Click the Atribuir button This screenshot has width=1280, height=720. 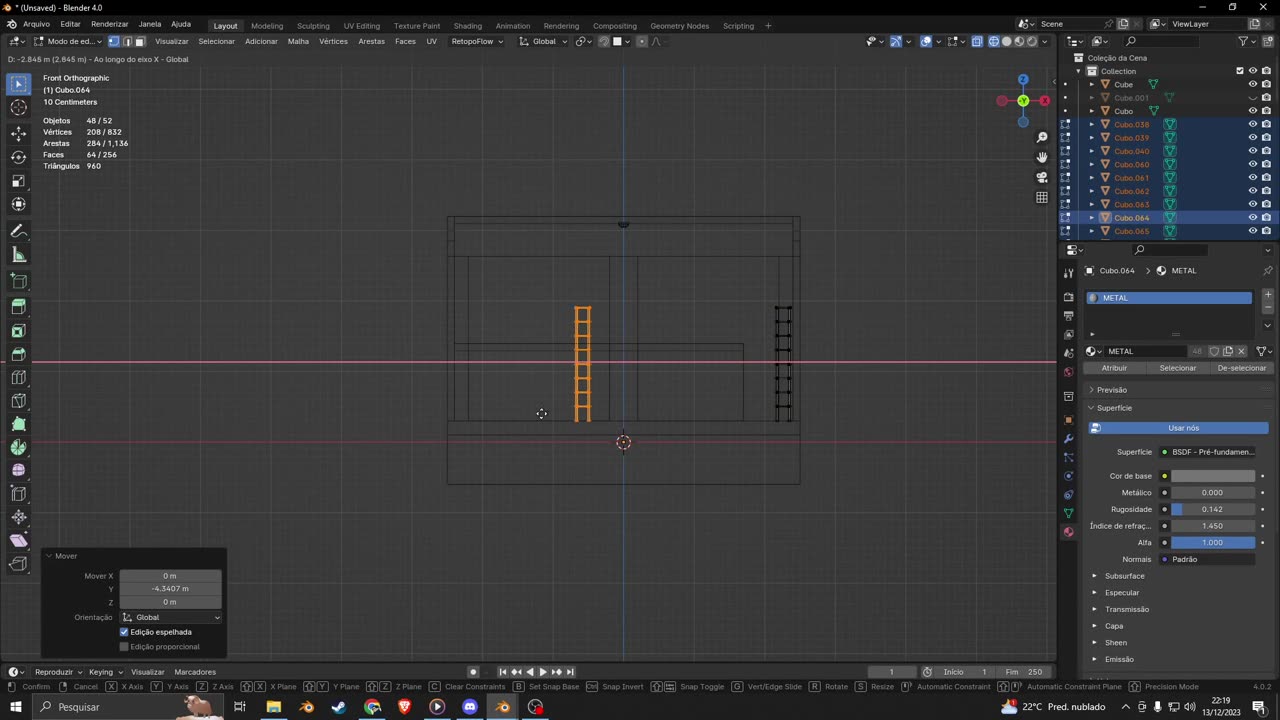click(x=1114, y=368)
